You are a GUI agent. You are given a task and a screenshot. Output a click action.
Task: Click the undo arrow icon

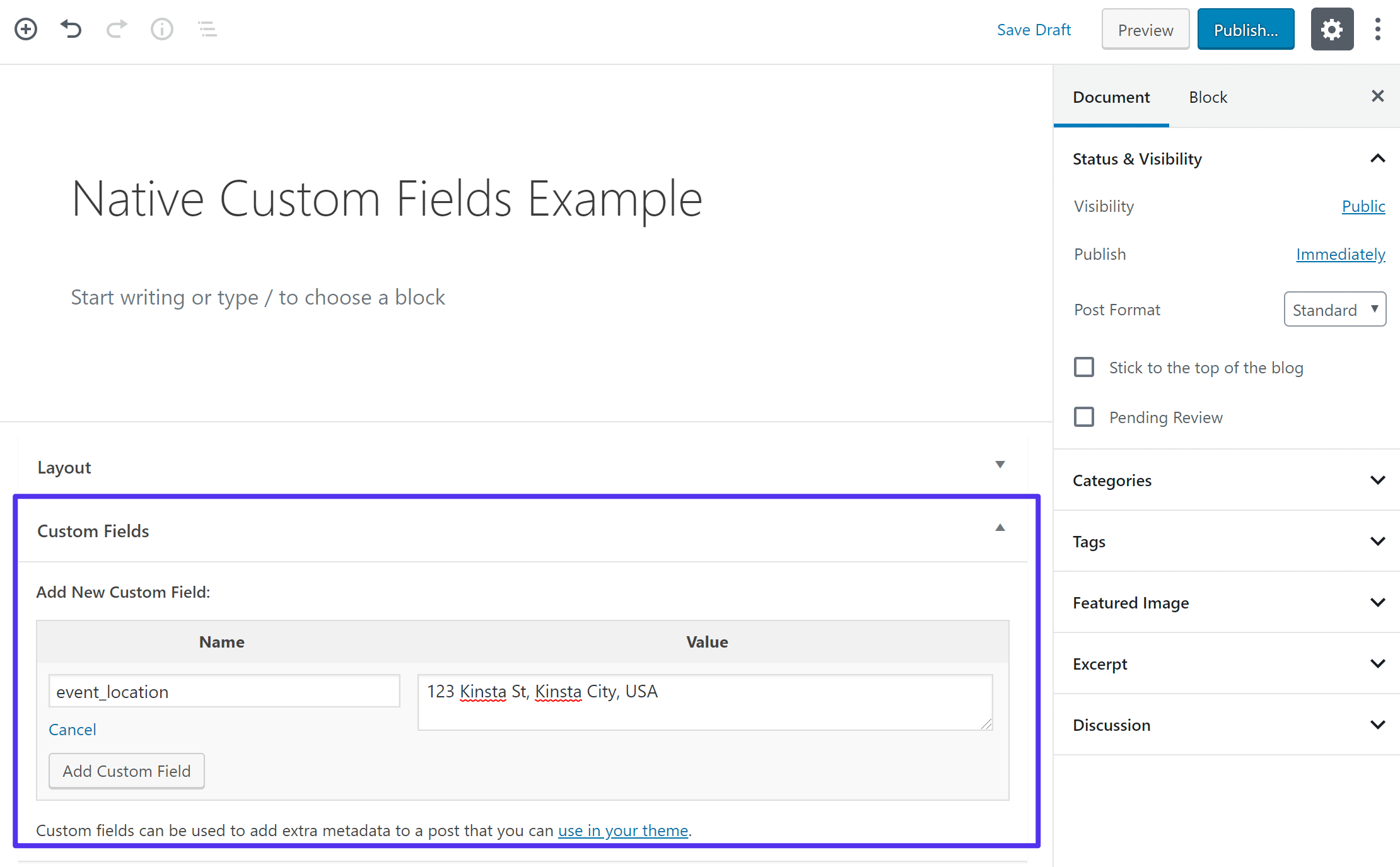coord(70,27)
